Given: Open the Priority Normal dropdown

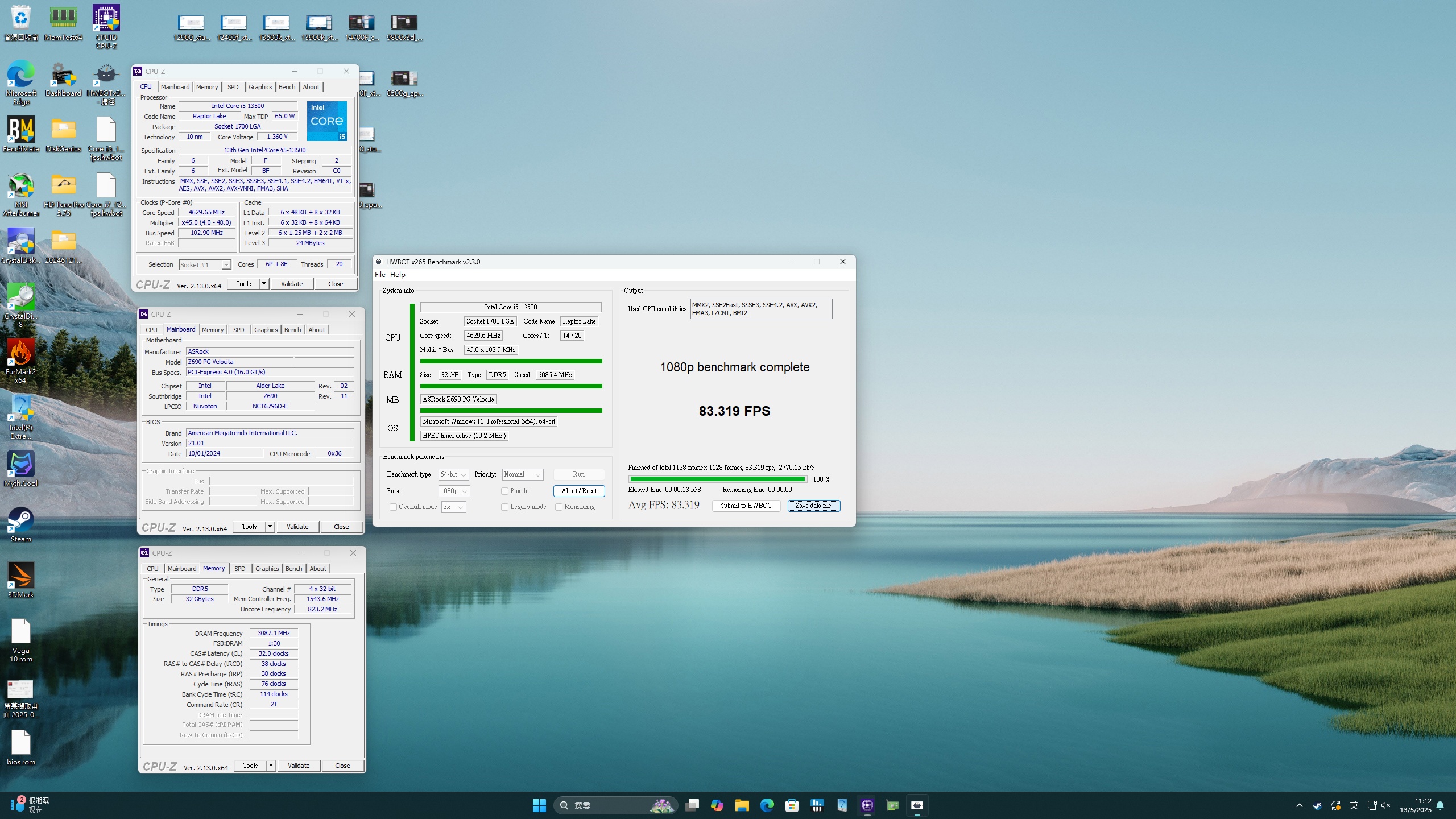Looking at the screenshot, I should 523,474.
